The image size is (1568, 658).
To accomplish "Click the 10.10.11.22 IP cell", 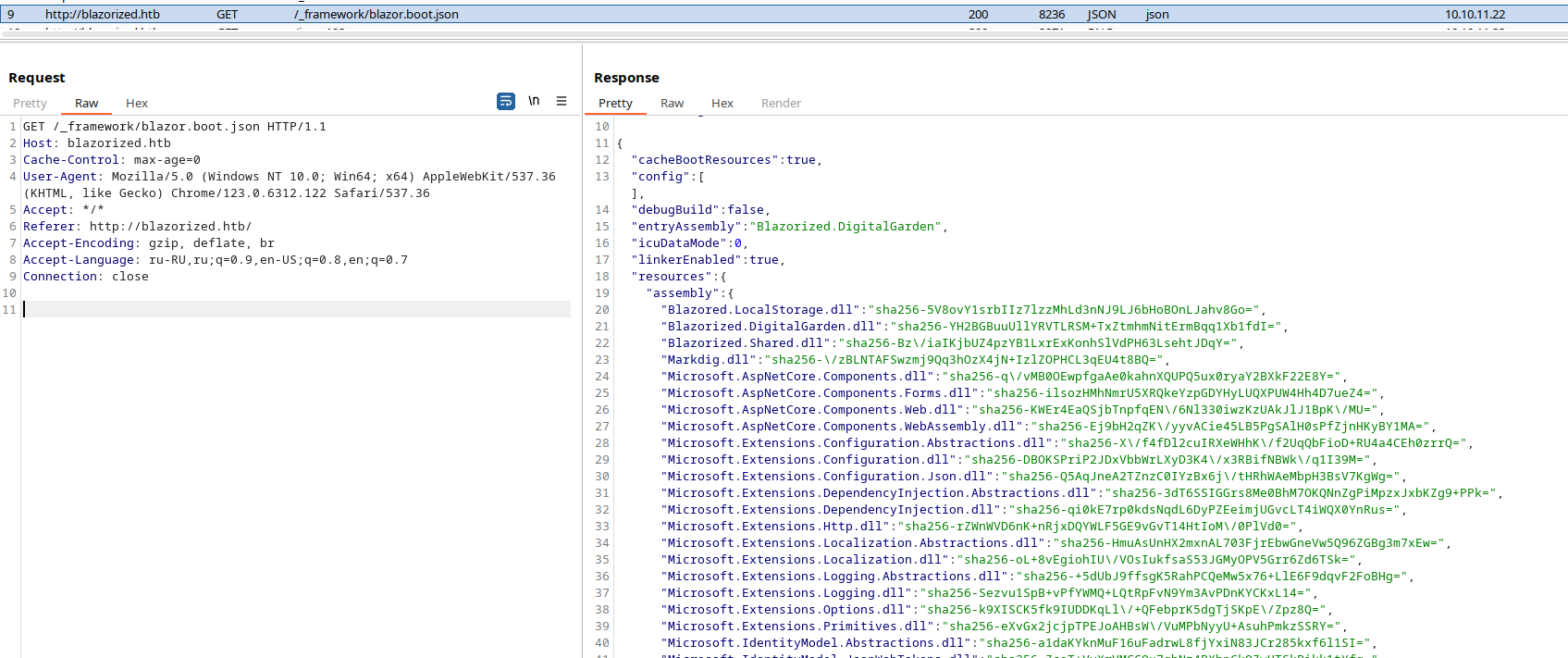I will pos(1475,15).
